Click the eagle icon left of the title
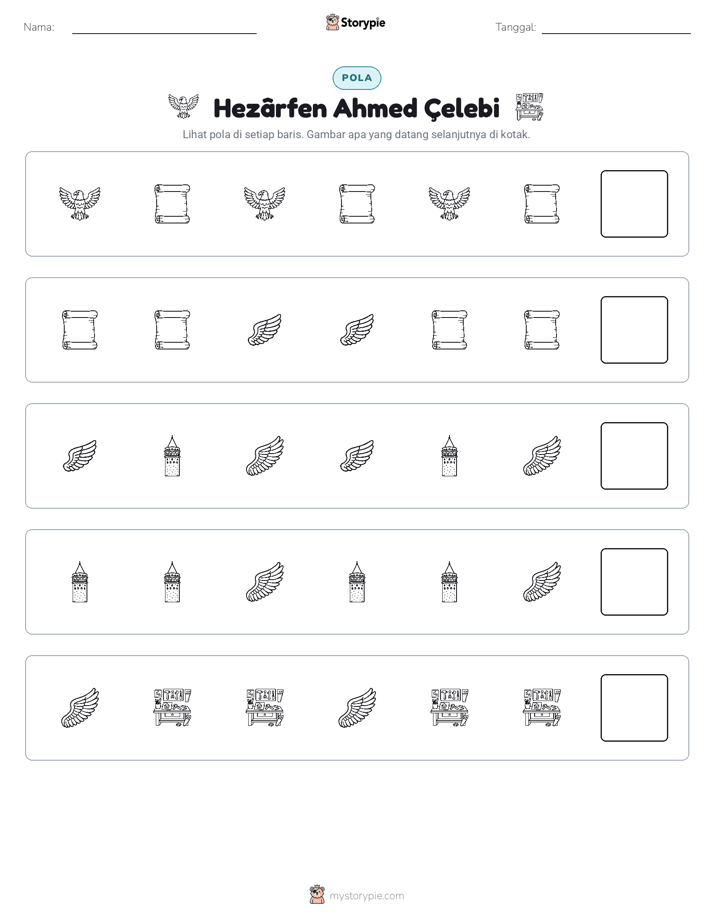The height and width of the screenshot is (924, 714). [183, 107]
